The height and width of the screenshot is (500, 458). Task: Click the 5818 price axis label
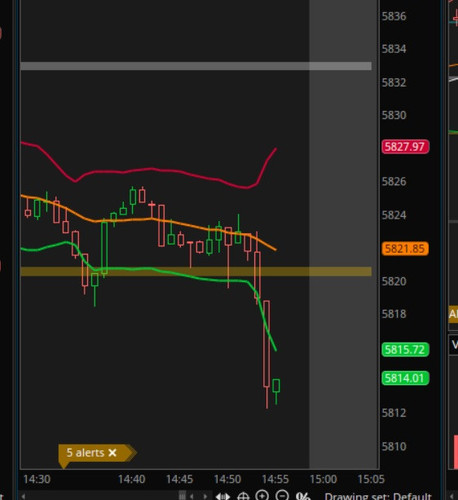click(x=394, y=314)
